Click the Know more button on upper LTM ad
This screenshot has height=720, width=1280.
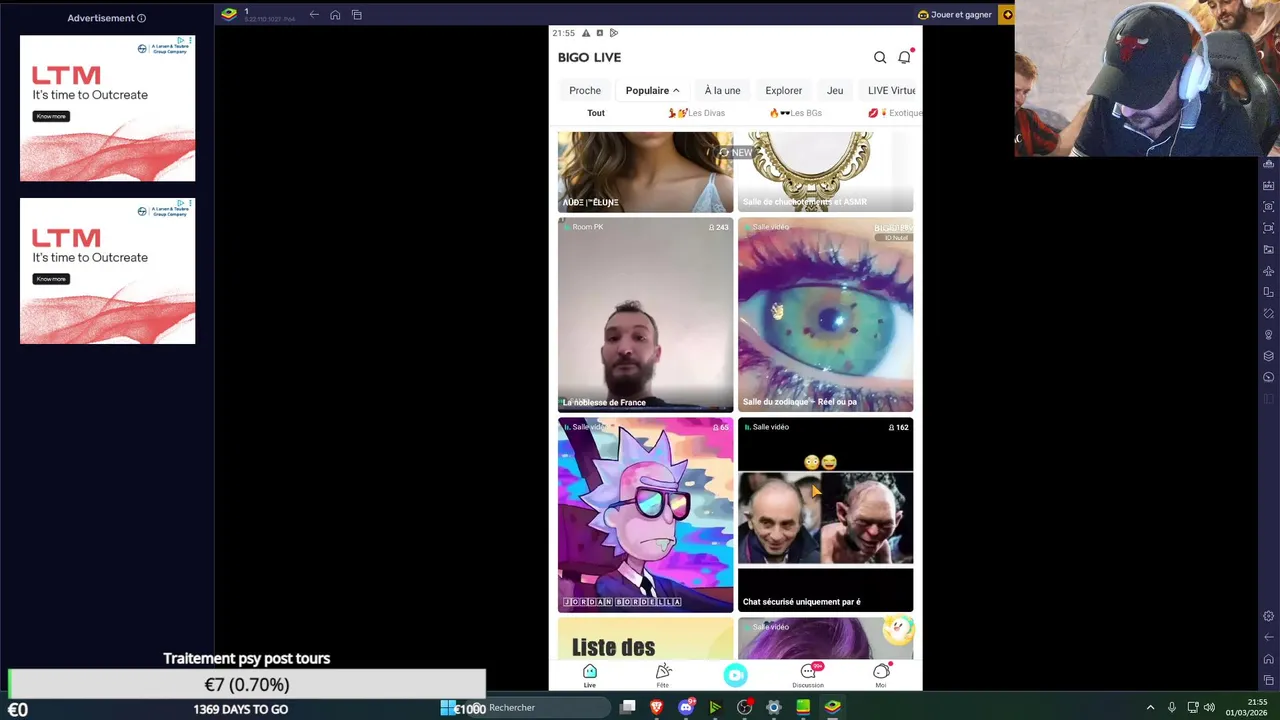click(x=51, y=116)
